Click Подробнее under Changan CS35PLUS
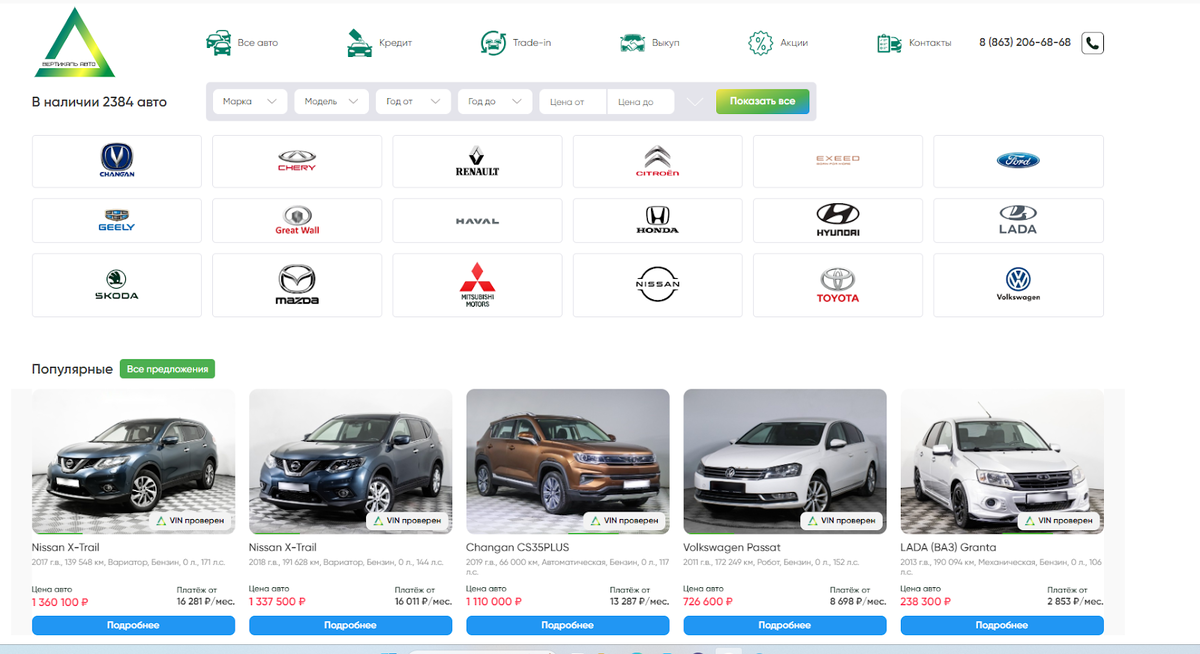This screenshot has height=654, width=1200. pos(568,625)
